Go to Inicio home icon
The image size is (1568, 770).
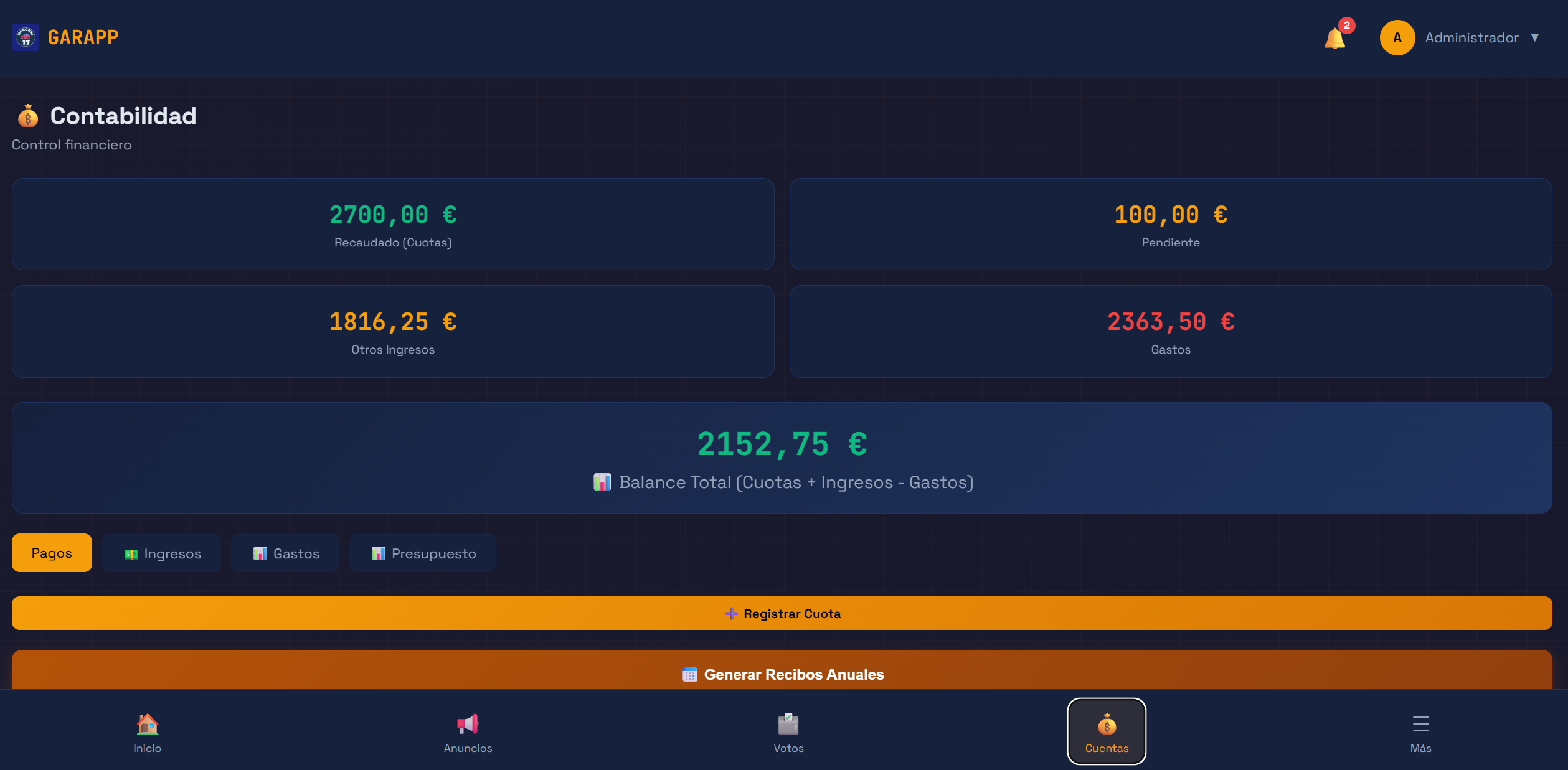pyautogui.click(x=147, y=724)
